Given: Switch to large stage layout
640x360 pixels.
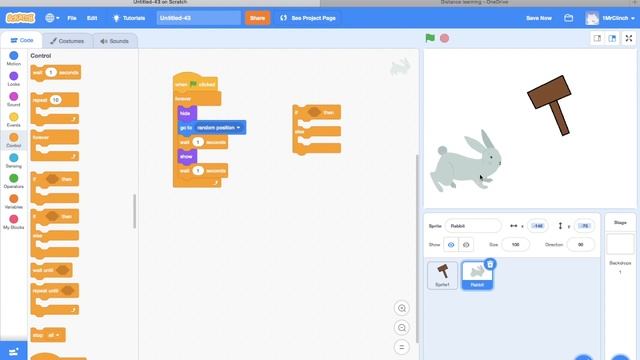Looking at the screenshot, I should tap(612, 38).
